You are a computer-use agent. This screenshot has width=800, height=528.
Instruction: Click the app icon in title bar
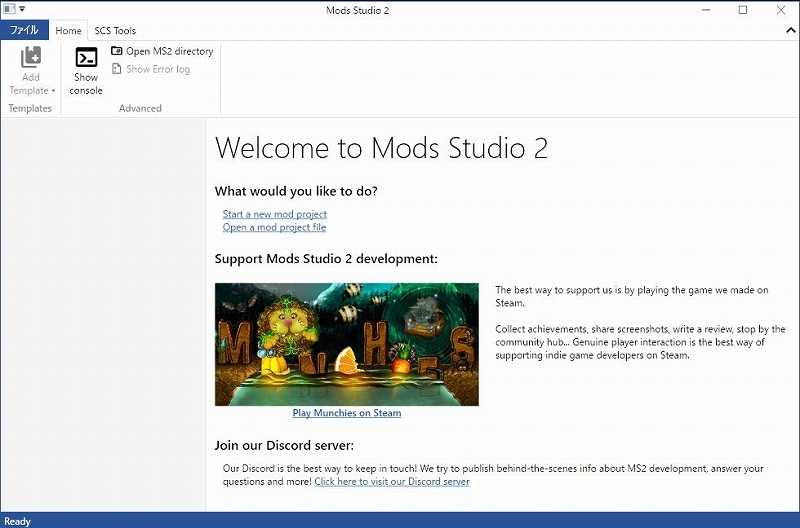coord(9,9)
